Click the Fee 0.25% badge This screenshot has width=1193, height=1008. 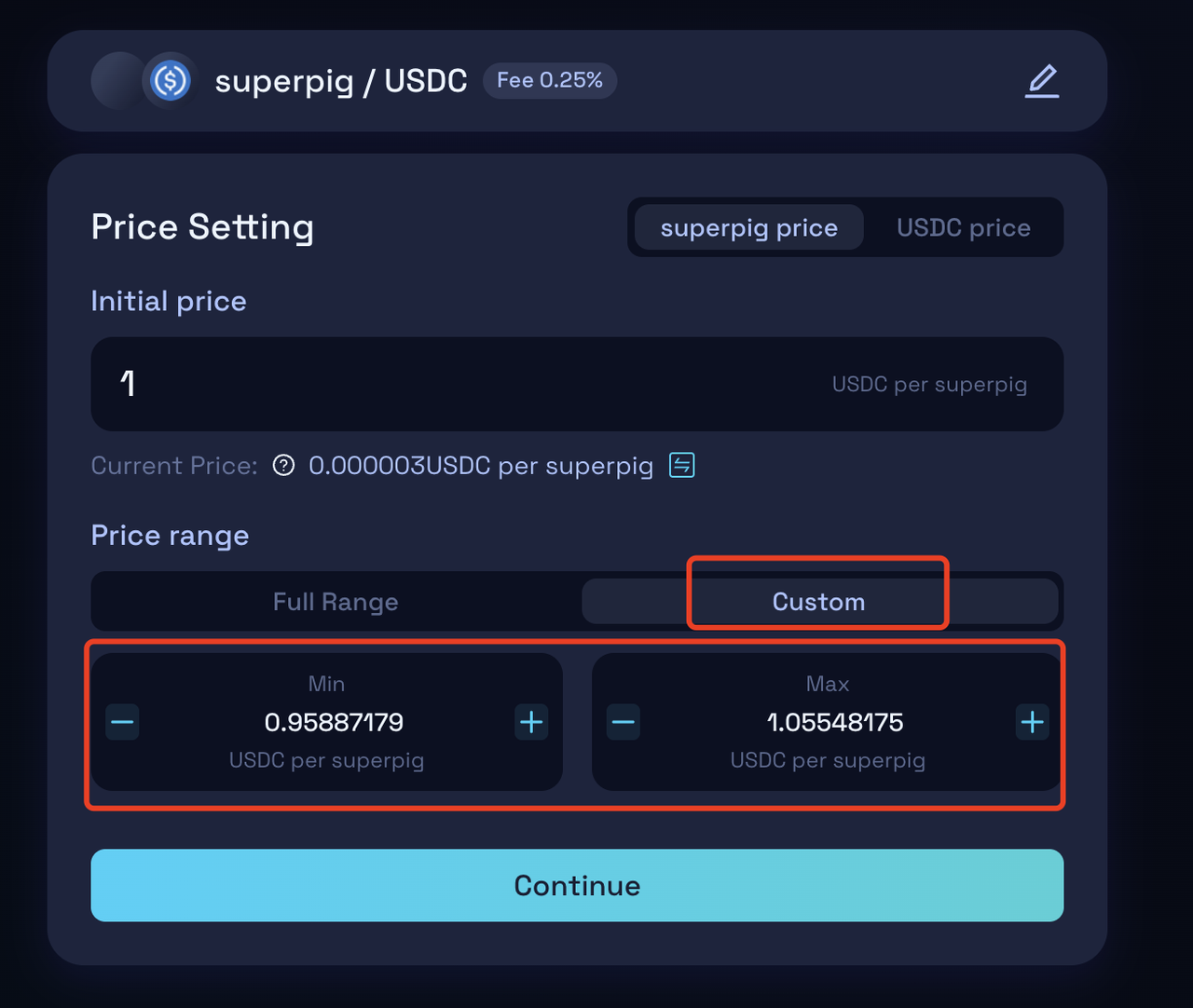pyautogui.click(x=550, y=80)
